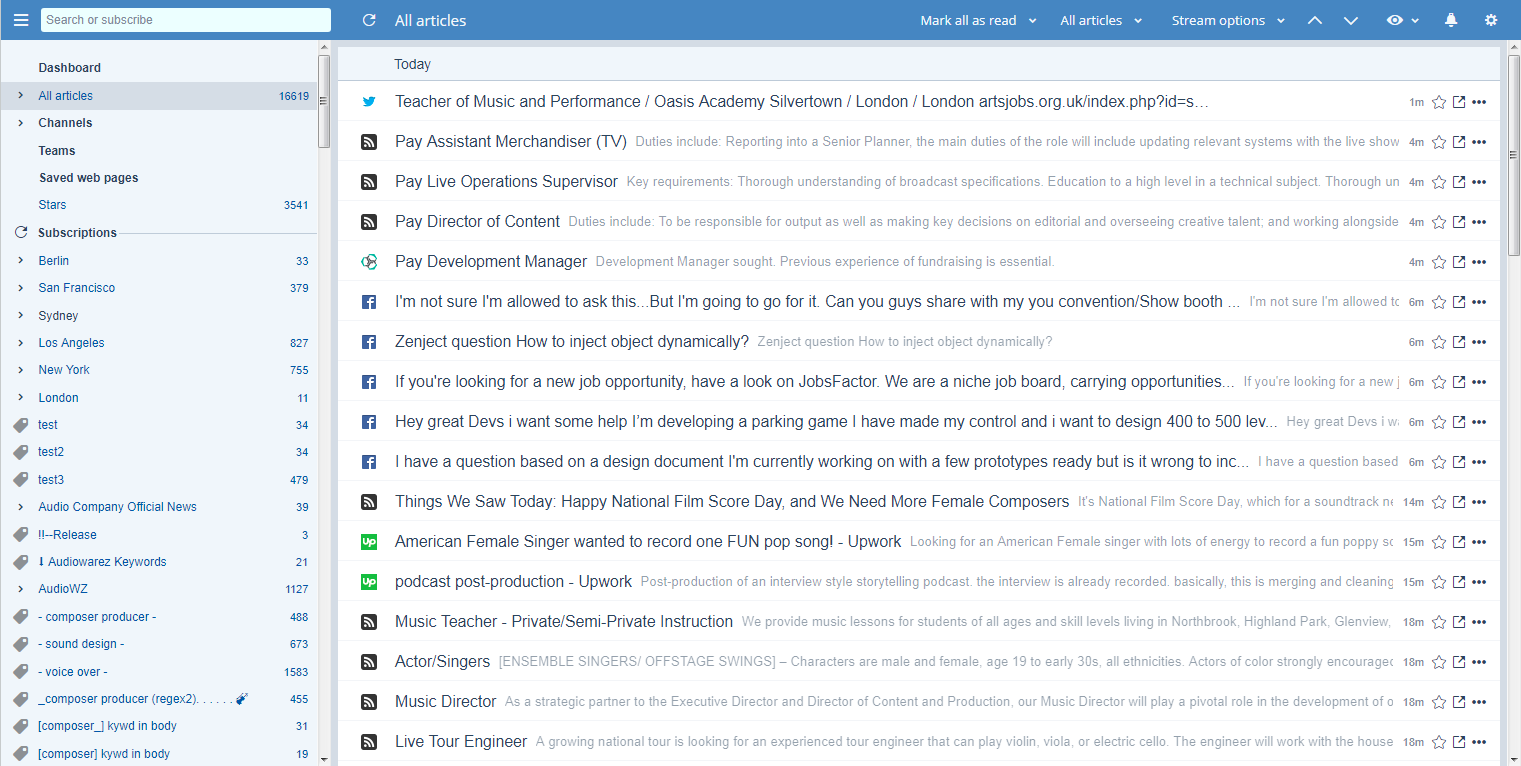This screenshot has width=1521, height=766.
Task: Click feed icon on Pay Development Manager row
Action: [x=369, y=262]
